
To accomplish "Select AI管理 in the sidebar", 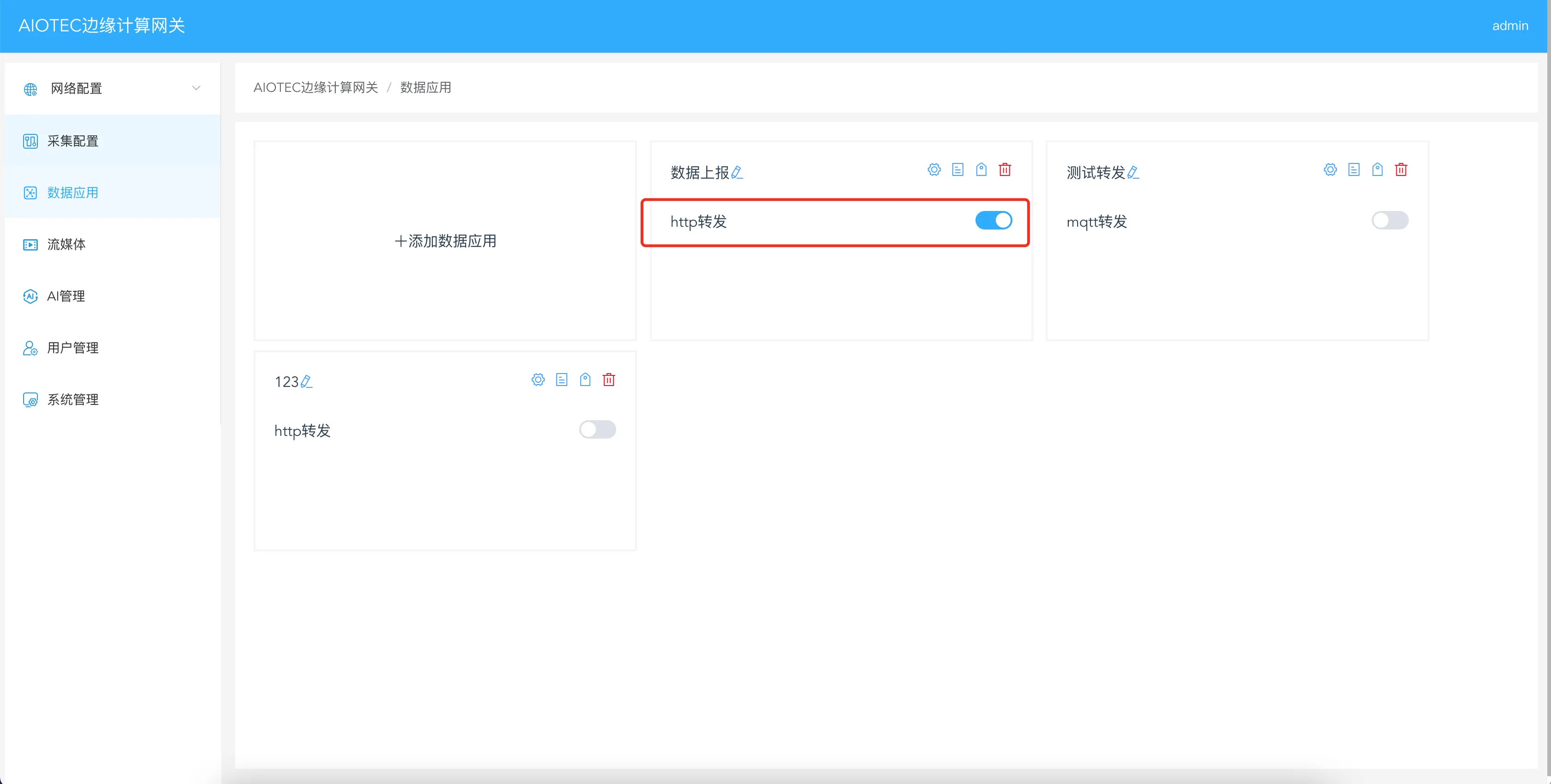I will click(x=66, y=296).
